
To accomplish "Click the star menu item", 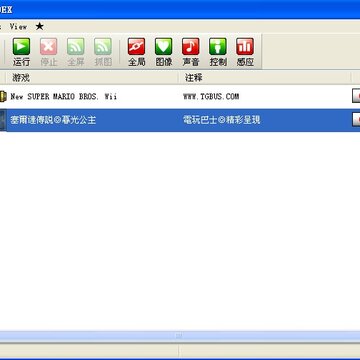I will pyautogui.click(x=39, y=26).
